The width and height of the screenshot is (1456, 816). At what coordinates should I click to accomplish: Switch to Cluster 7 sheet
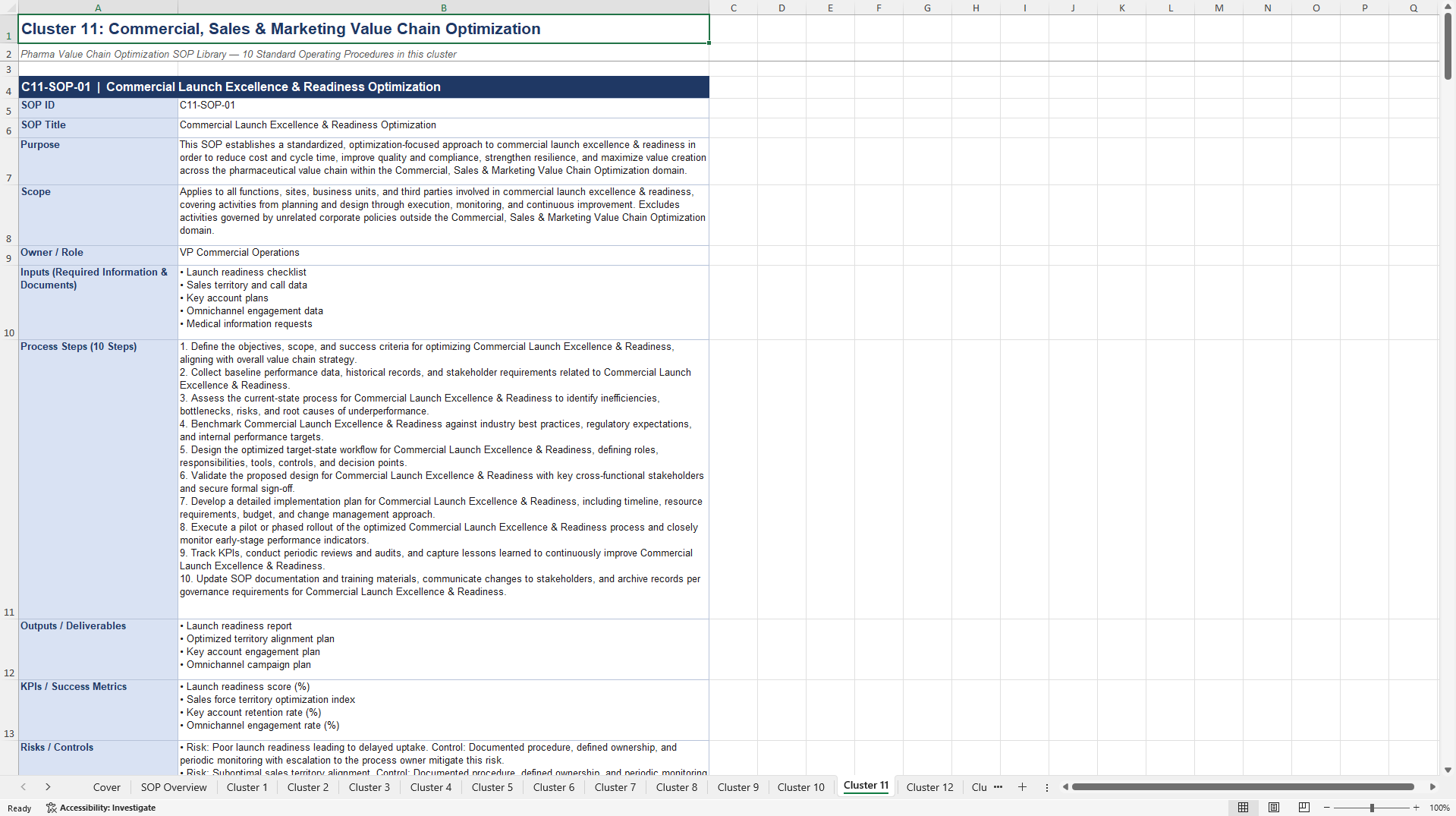[x=615, y=787]
